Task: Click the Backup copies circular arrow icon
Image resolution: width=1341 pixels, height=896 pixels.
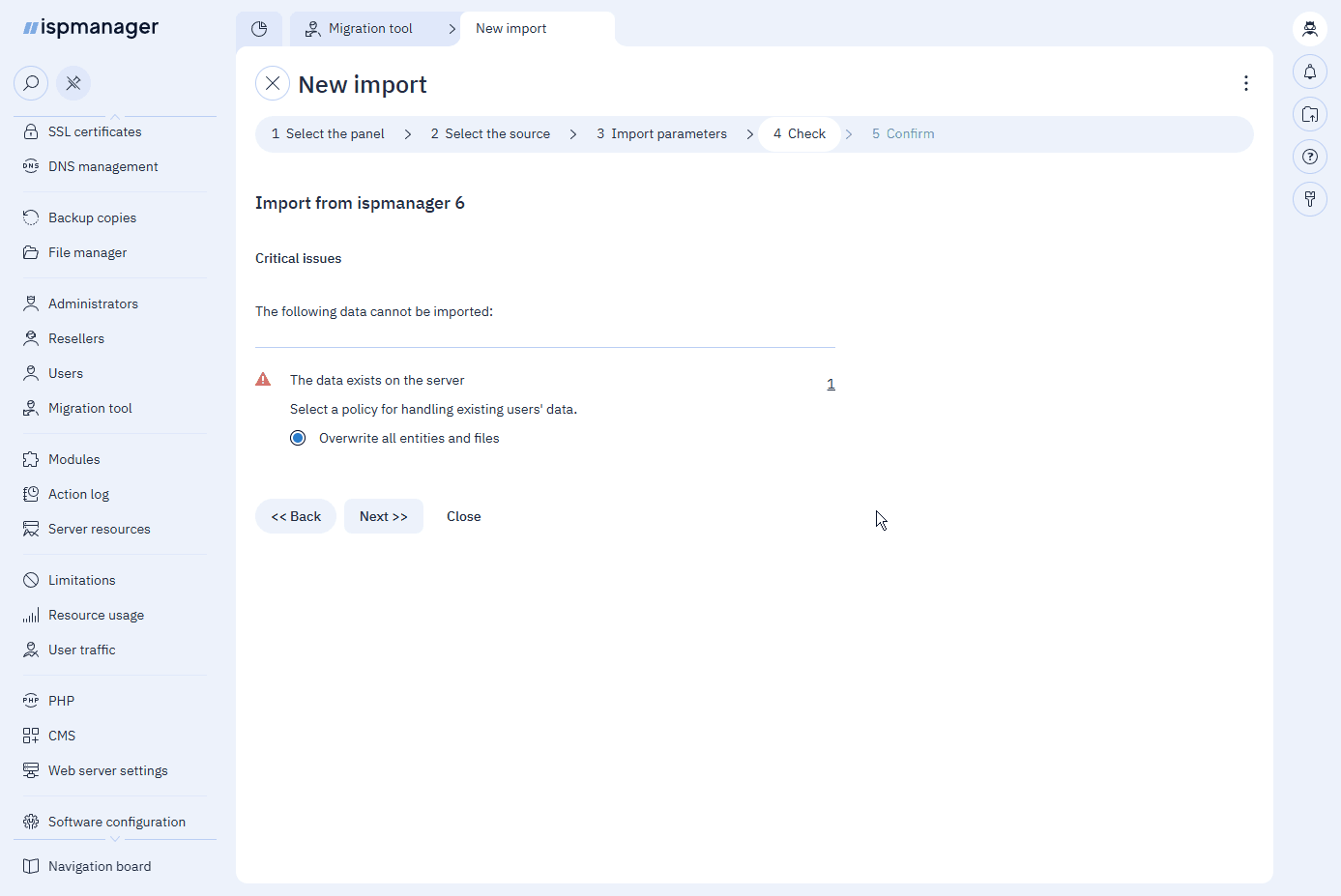Action: click(31, 217)
